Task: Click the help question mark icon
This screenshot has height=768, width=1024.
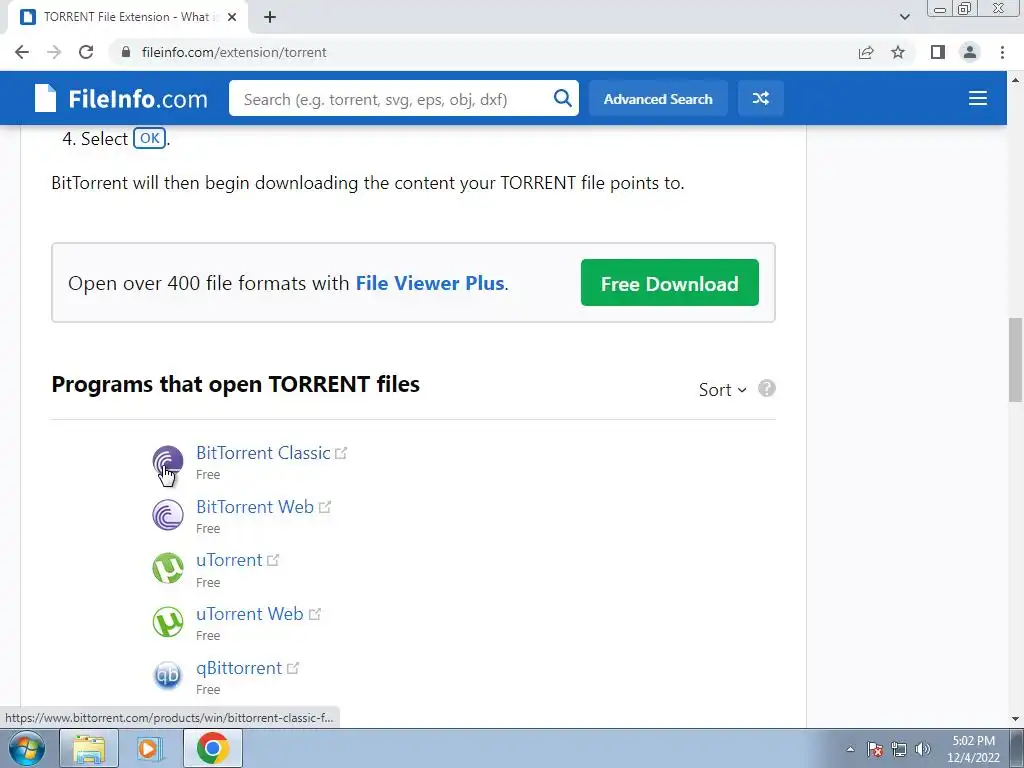Action: click(767, 389)
